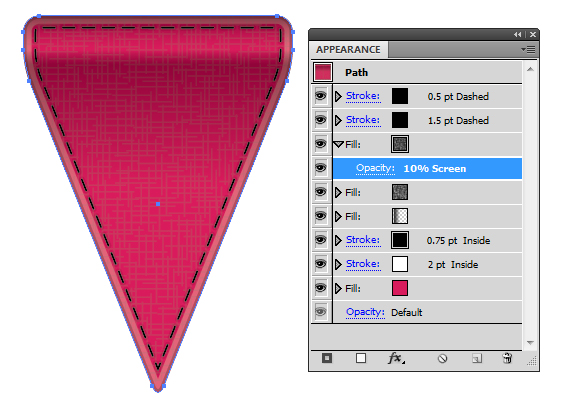Hide the 2 pt Inside white stroke
Screen dimensions: 563x414
(x=321, y=264)
